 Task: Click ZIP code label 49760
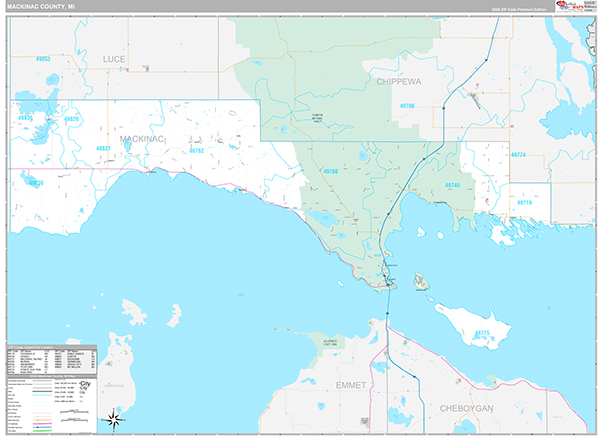331,171
